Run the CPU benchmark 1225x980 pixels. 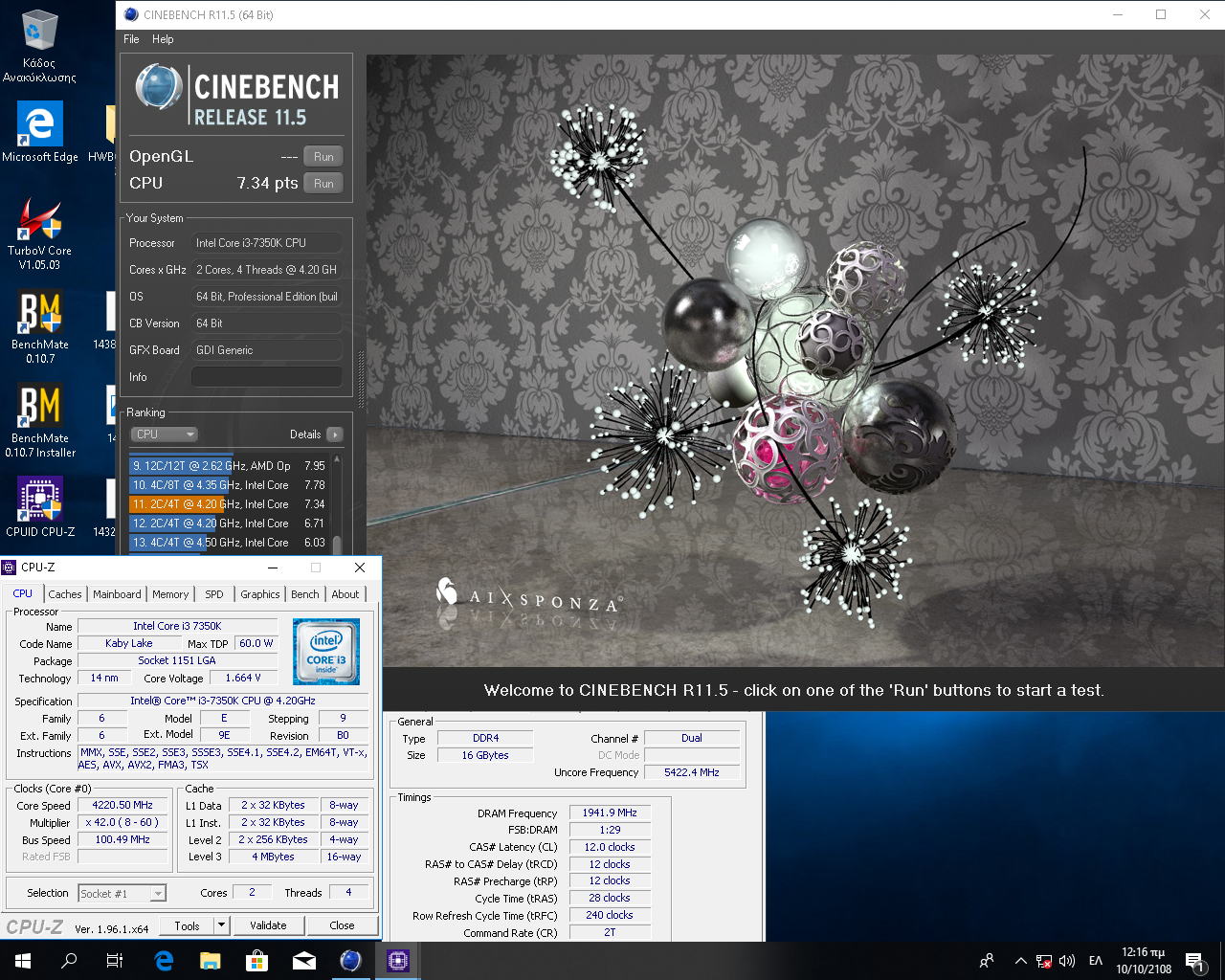tap(323, 184)
